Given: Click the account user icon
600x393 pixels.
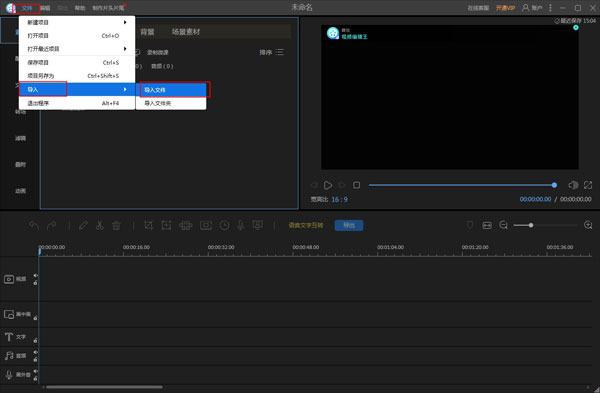Looking at the screenshot, I should tap(525, 8).
